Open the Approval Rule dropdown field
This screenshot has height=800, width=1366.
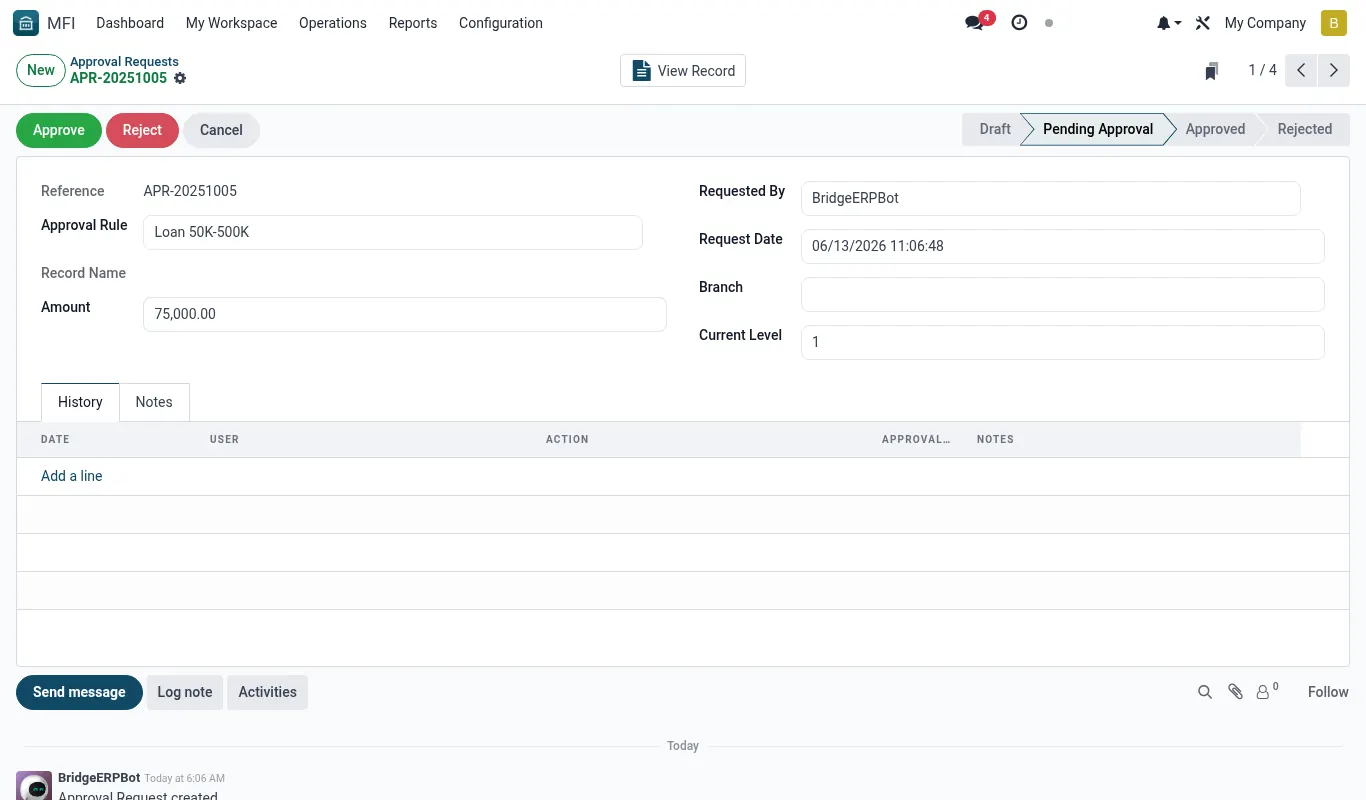tap(393, 232)
